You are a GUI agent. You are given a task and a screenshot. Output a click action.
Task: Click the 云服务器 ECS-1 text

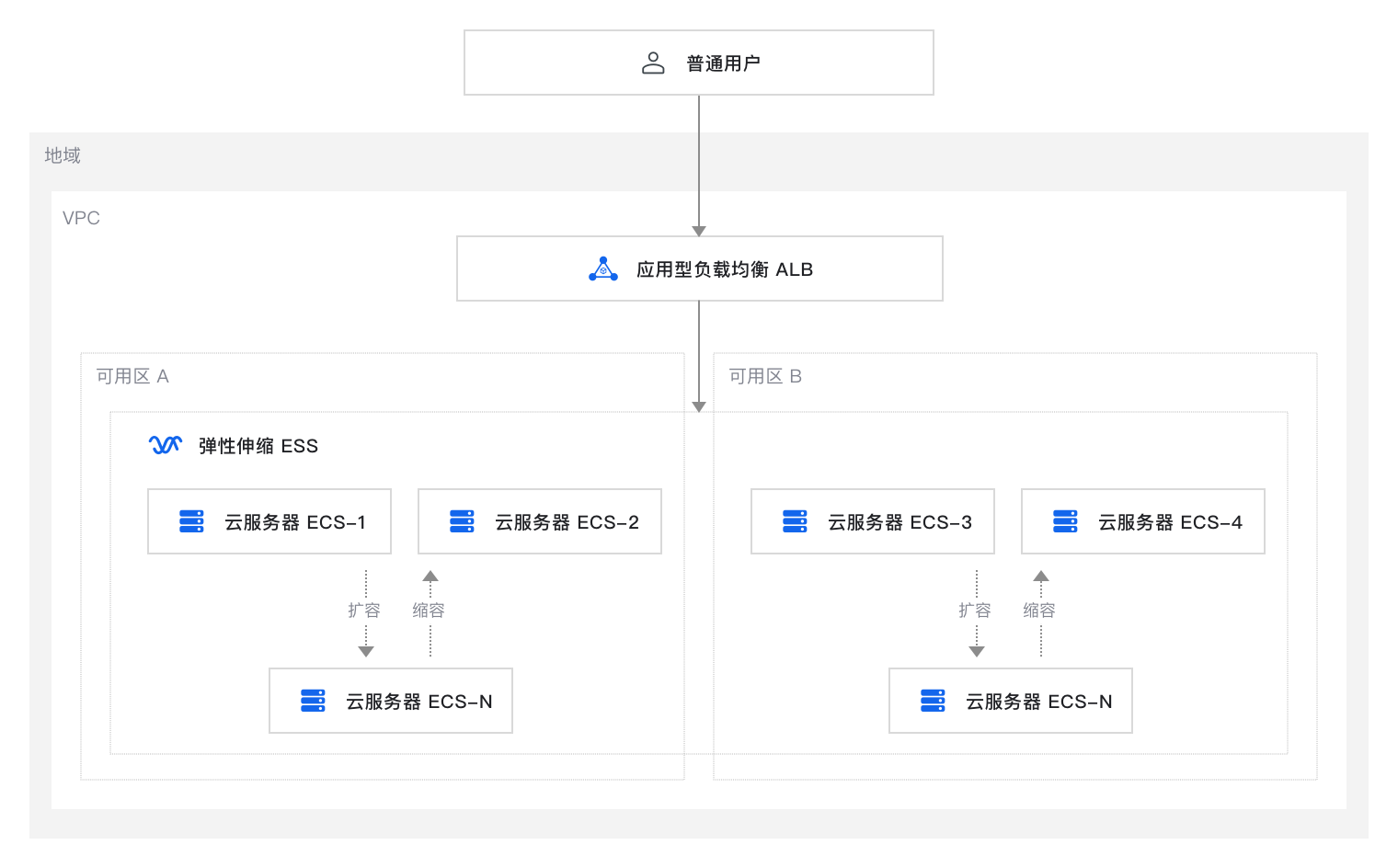[x=295, y=522]
